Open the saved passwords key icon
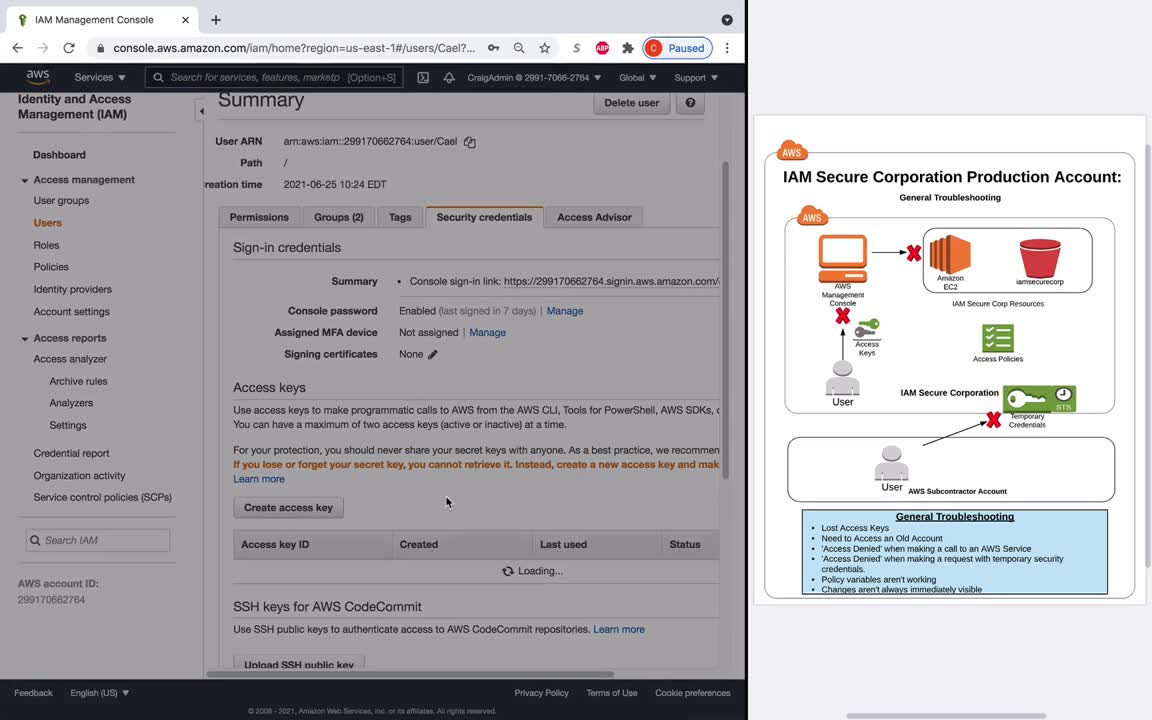The image size is (1152, 720). coord(494,48)
